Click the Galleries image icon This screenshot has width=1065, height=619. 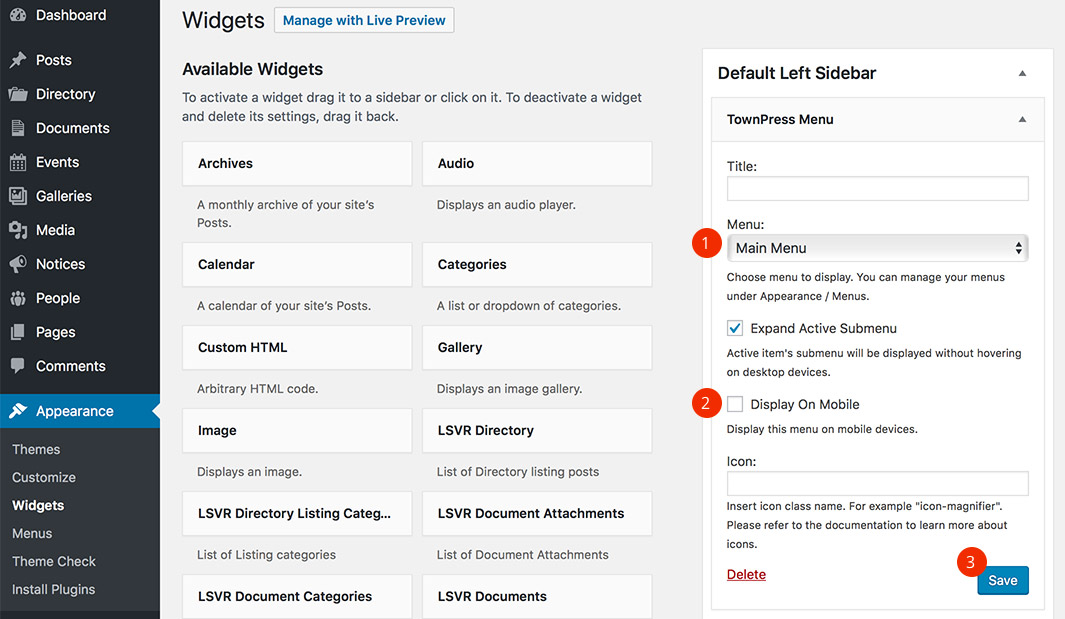coord(18,196)
